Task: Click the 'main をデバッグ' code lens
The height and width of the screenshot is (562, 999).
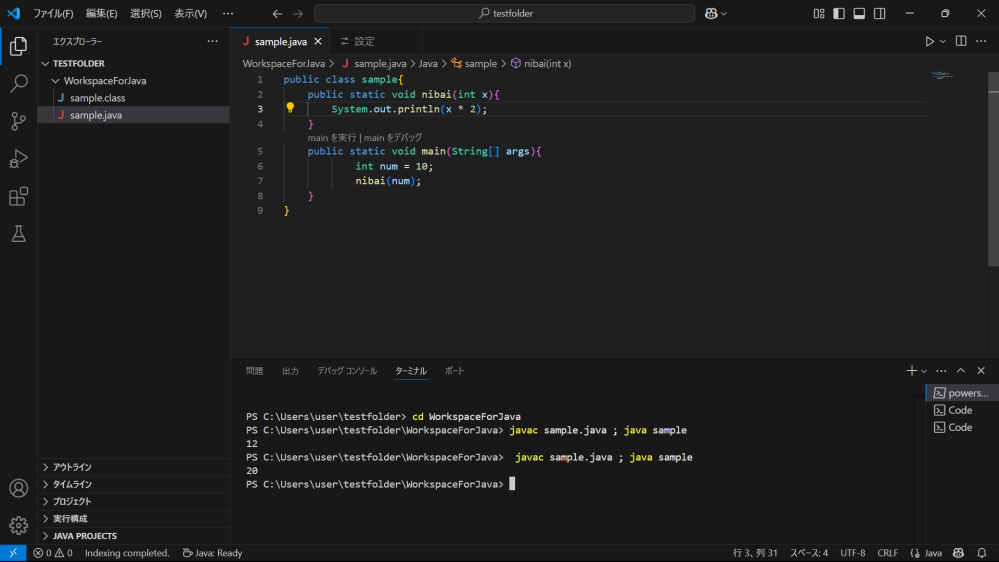Action: (392, 138)
